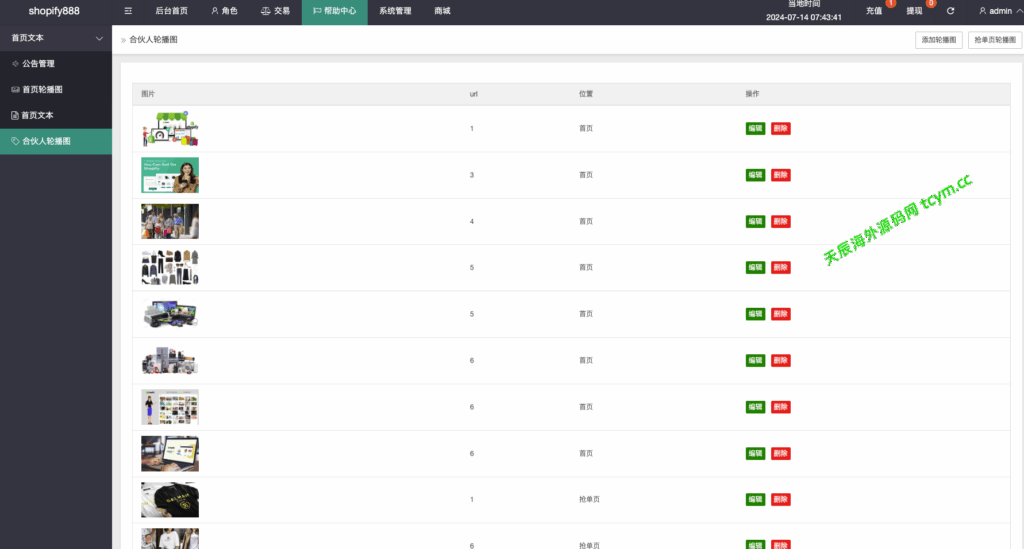
Task: Click the shopify888 logo text
Action: coord(54,11)
